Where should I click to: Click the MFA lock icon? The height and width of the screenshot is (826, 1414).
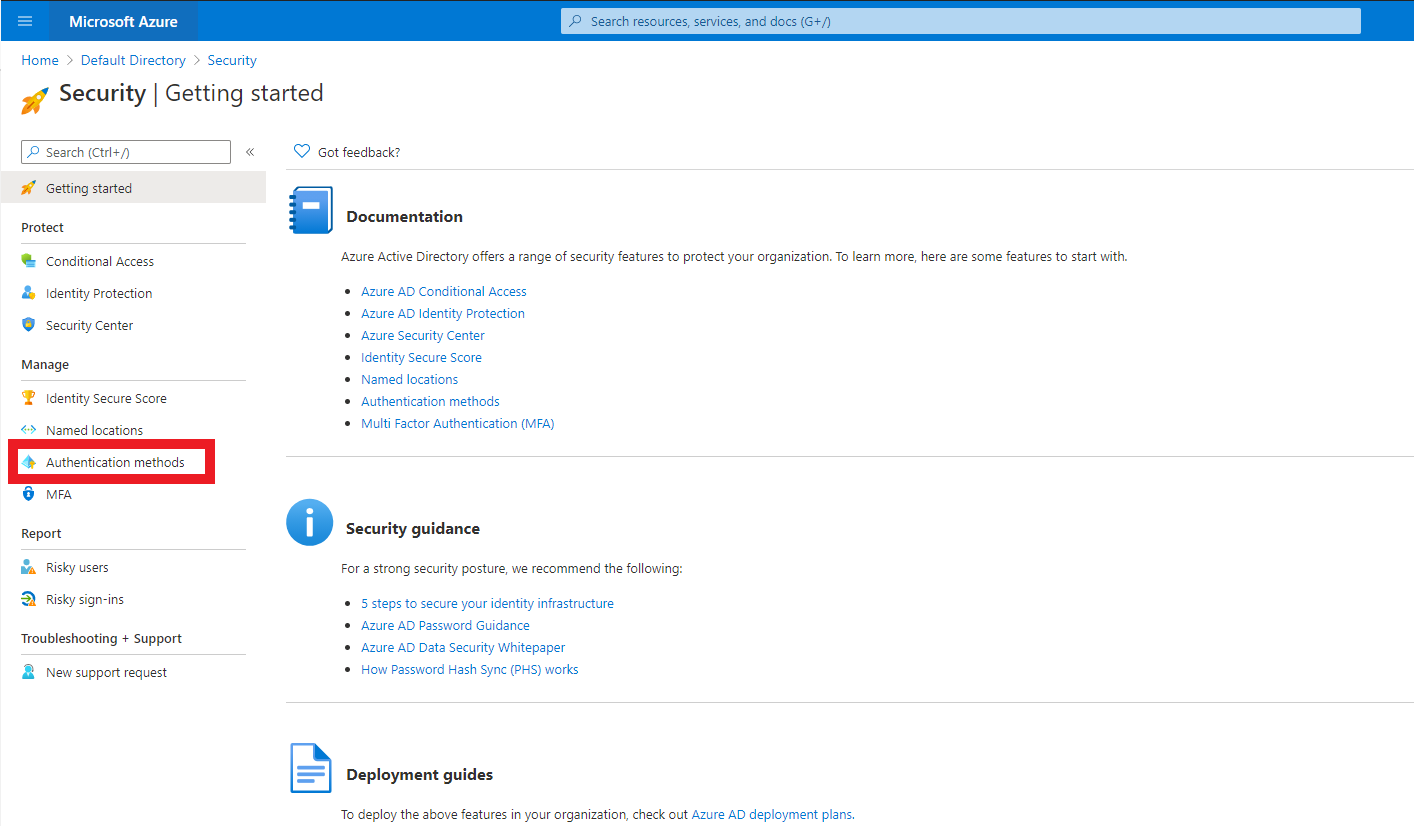tap(29, 494)
